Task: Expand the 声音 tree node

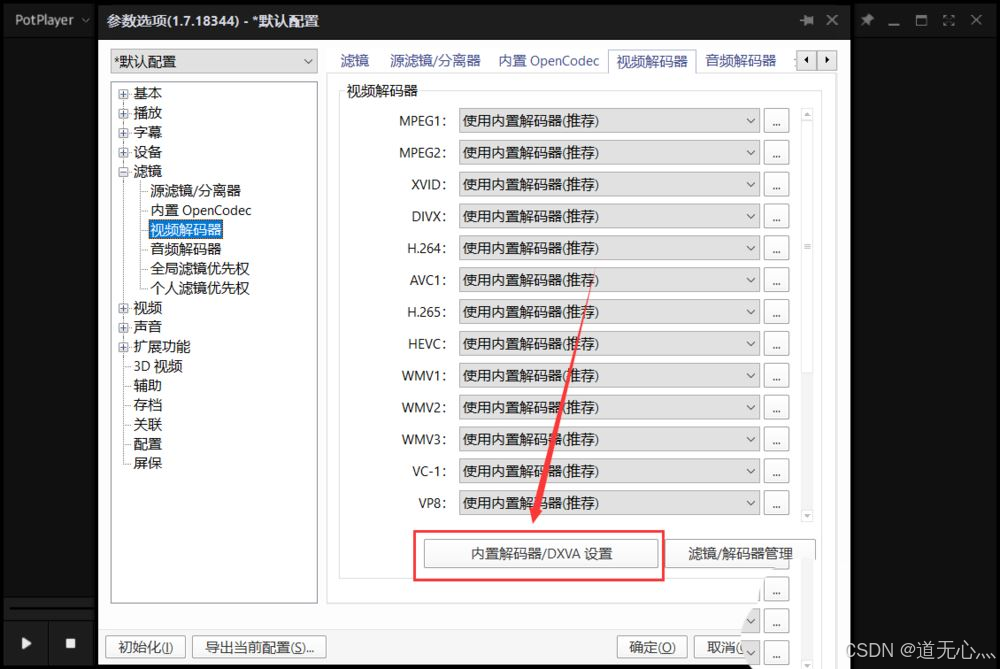Action: tap(123, 327)
